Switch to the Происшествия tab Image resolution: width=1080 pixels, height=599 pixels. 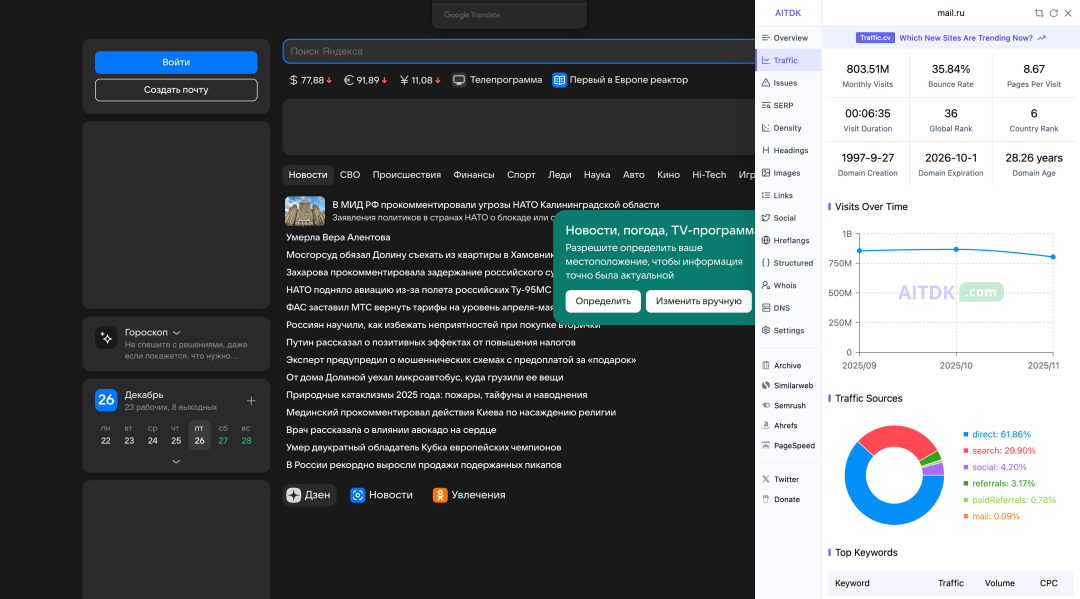pos(406,175)
